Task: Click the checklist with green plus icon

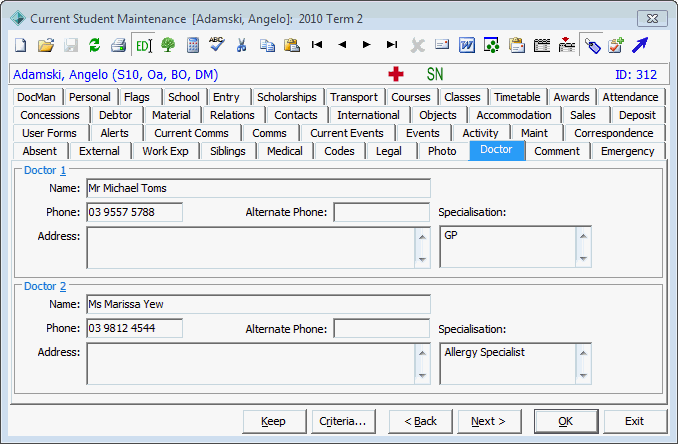Action: (x=616, y=45)
